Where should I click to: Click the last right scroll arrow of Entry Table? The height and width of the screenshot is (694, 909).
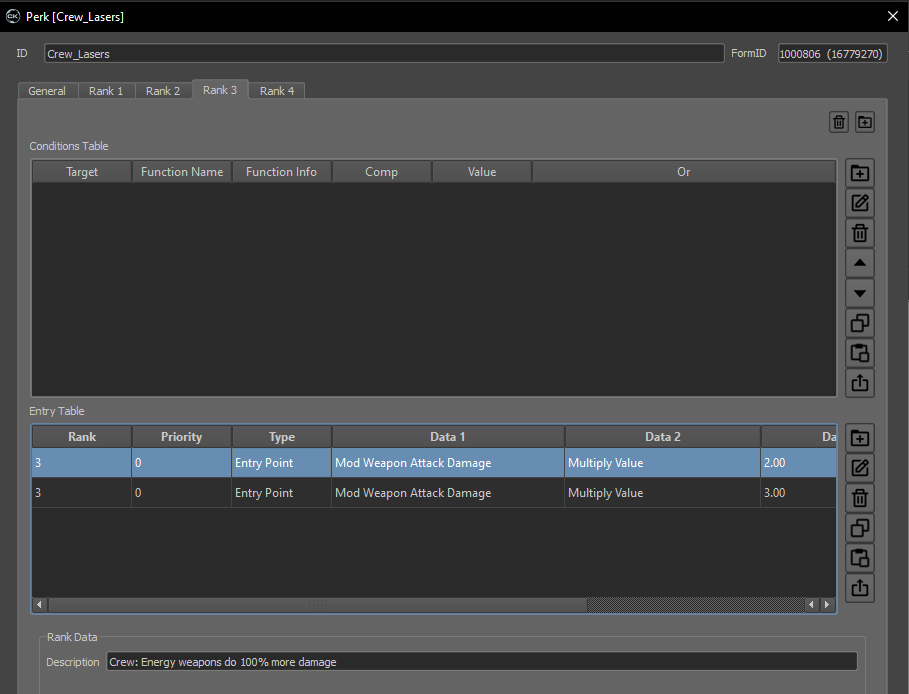pyautogui.click(x=827, y=605)
